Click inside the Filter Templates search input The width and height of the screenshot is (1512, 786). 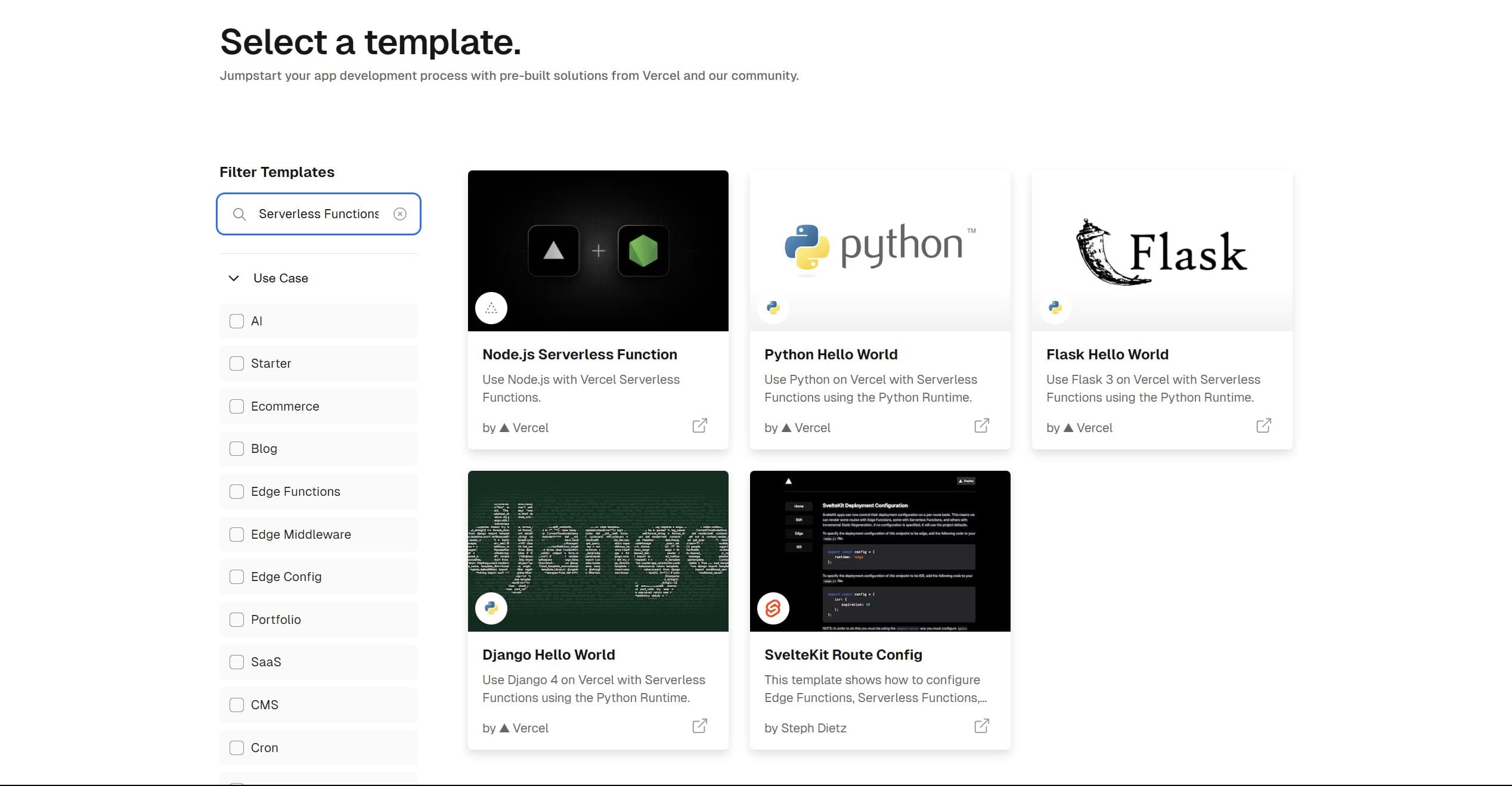[318, 213]
